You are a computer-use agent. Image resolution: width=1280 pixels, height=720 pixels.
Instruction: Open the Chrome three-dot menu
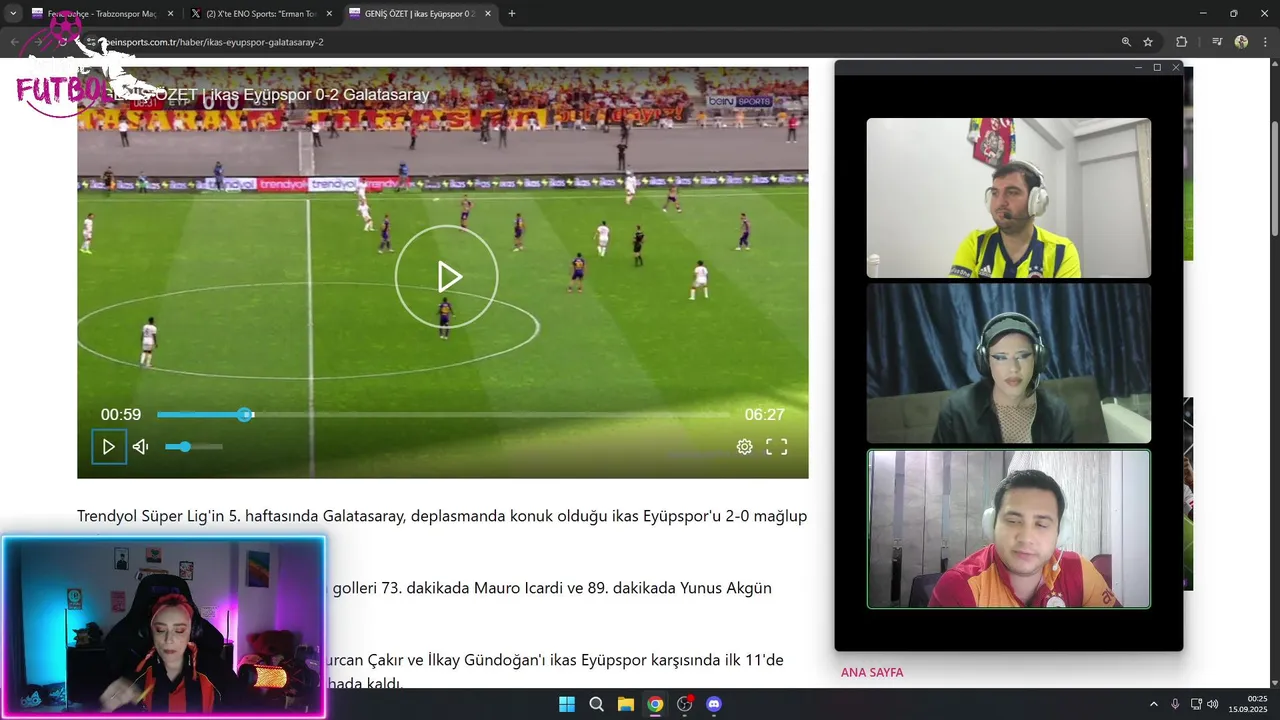[1265, 42]
